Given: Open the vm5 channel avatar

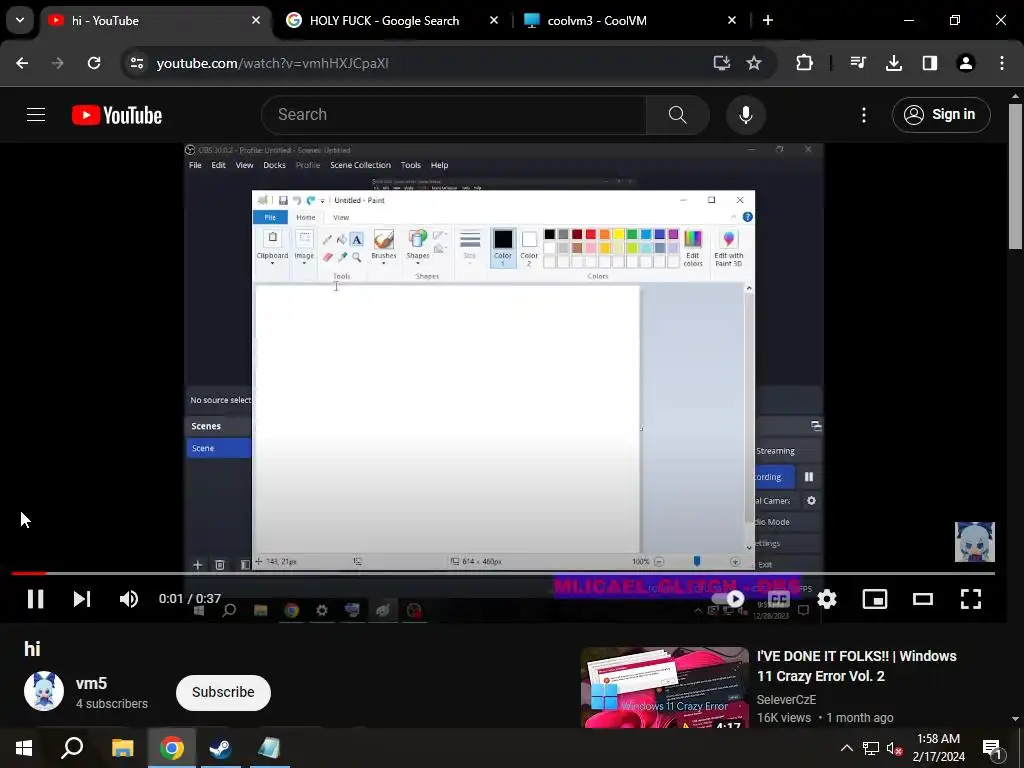Looking at the screenshot, I should point(44,691).
